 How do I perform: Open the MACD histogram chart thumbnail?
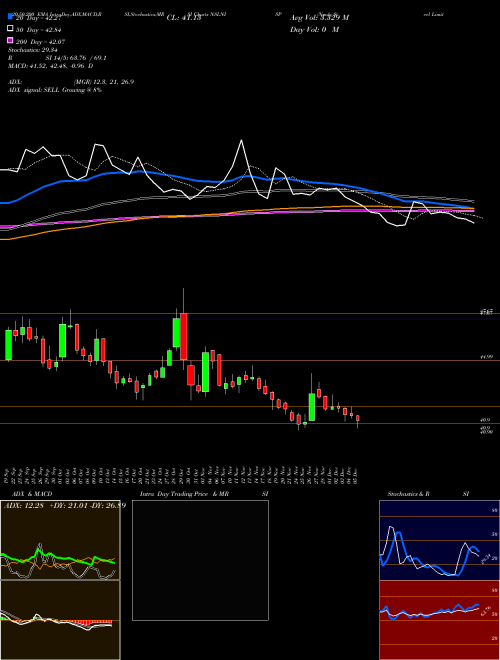click(60, 620)
